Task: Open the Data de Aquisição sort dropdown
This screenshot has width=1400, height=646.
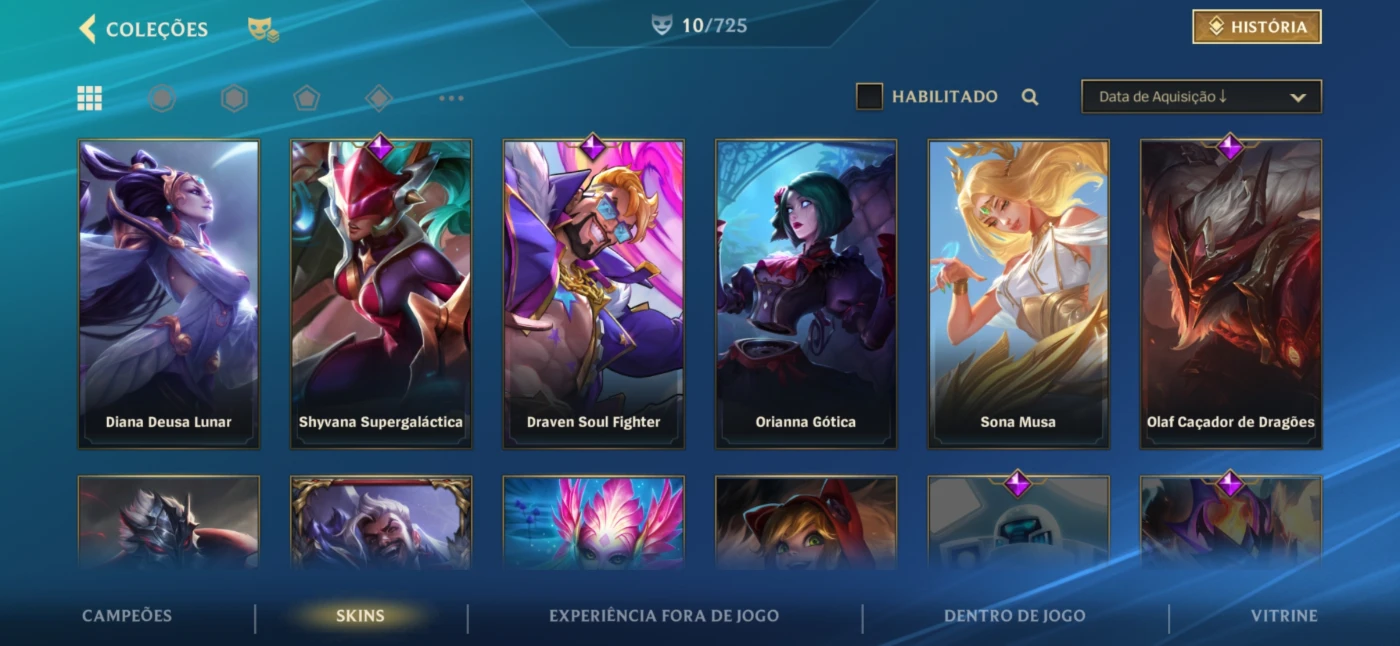Action: click(1201, 97)
